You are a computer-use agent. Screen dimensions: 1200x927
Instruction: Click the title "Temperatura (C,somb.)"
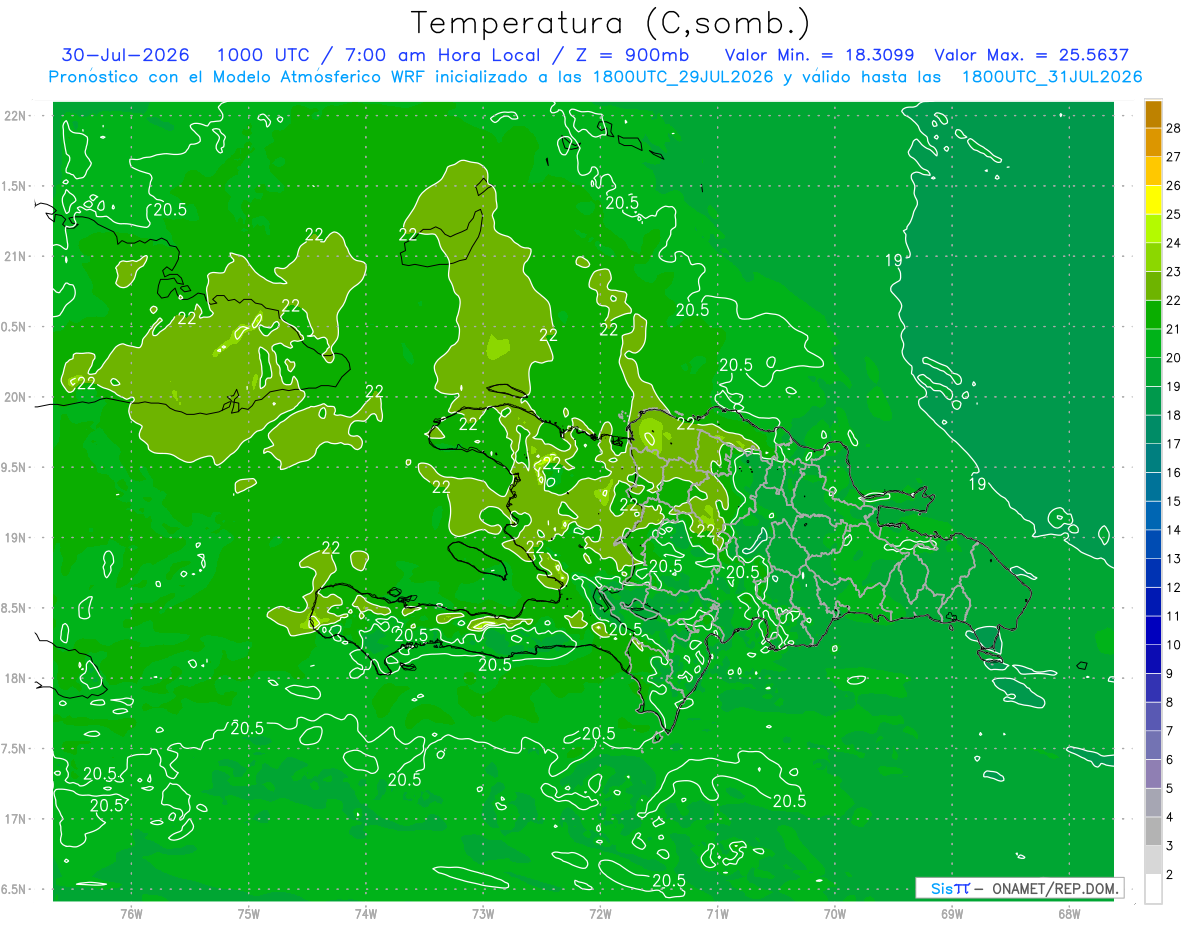(x=611, y=23)
